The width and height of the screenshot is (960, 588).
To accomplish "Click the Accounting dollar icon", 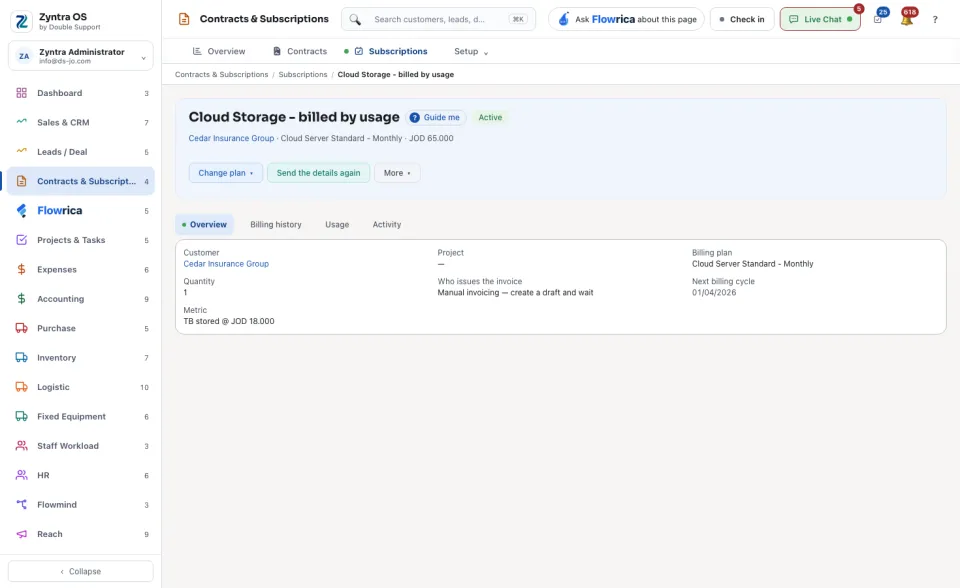I will click(x=21, y=298).
